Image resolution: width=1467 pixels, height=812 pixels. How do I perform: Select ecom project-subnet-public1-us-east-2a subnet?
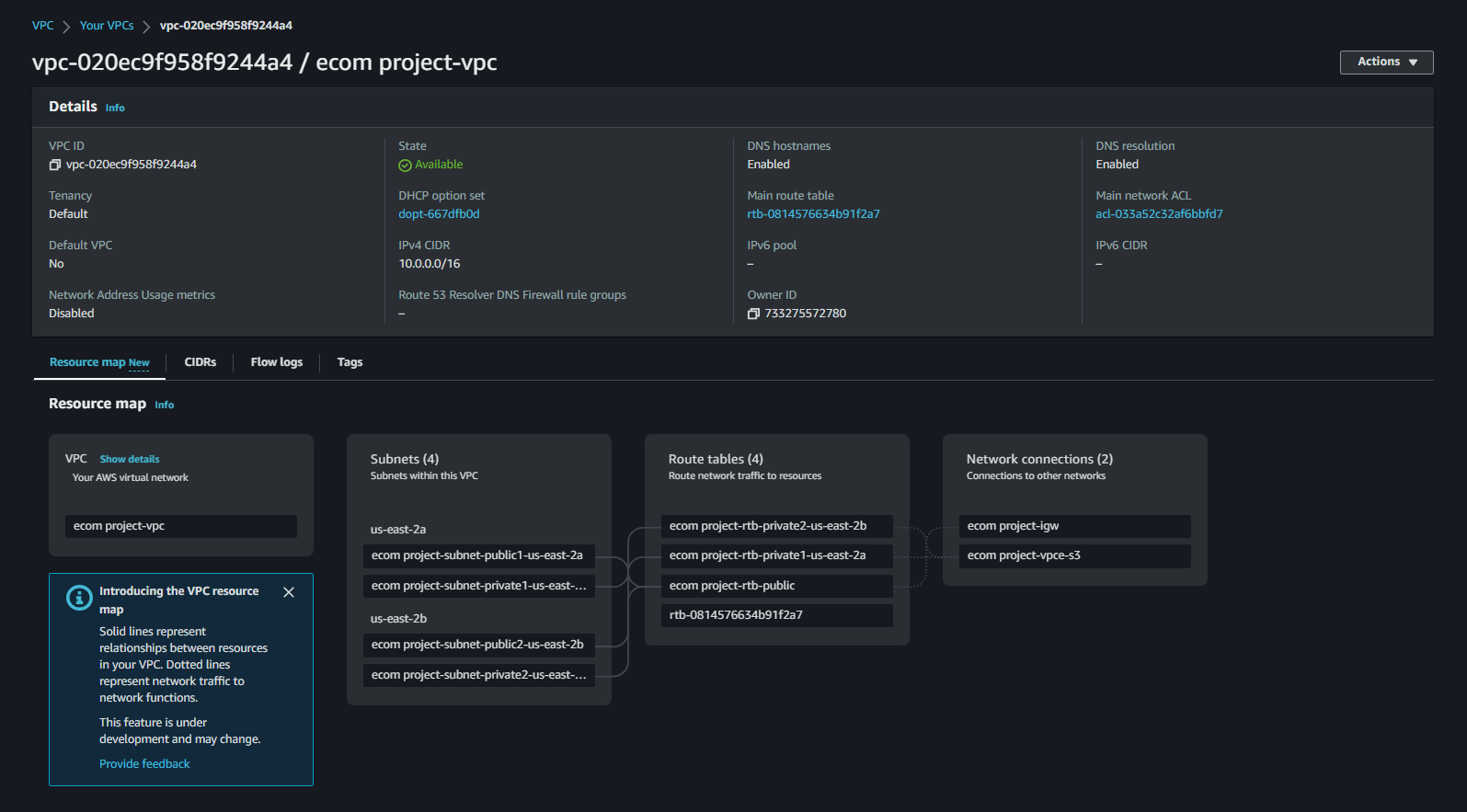pyautogui.click(x=478, y=555)
